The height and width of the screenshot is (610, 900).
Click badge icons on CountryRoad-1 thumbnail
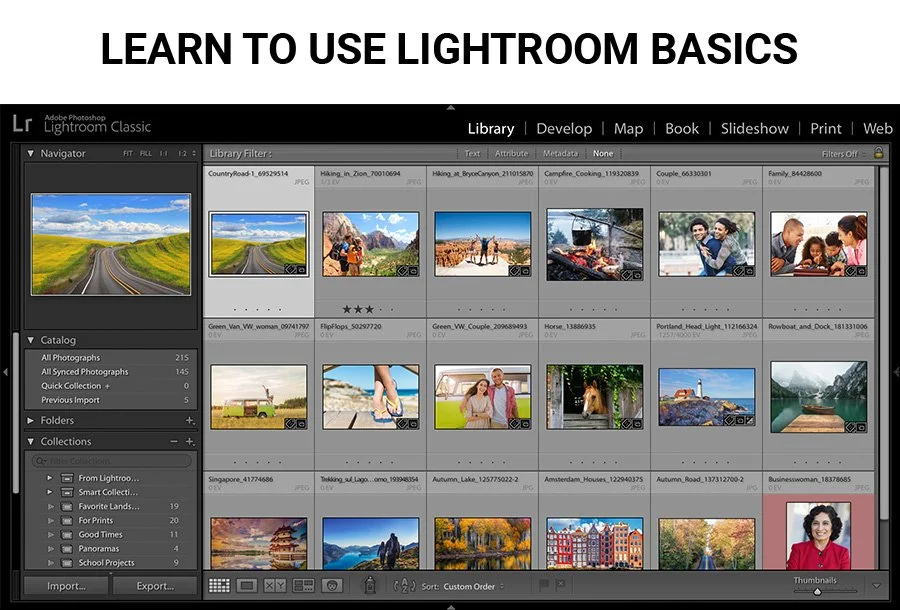pos(296,269)
